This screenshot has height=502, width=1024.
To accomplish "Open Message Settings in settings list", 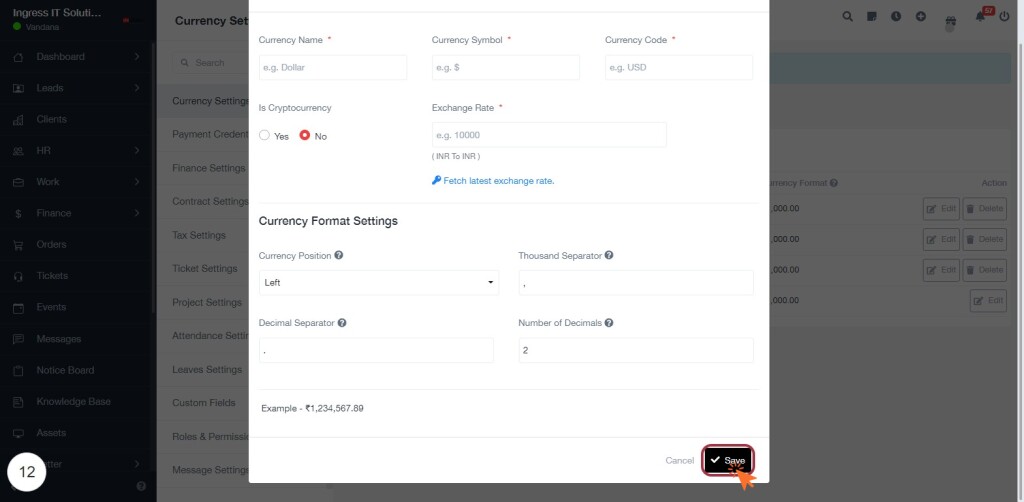I will [210, 470].
